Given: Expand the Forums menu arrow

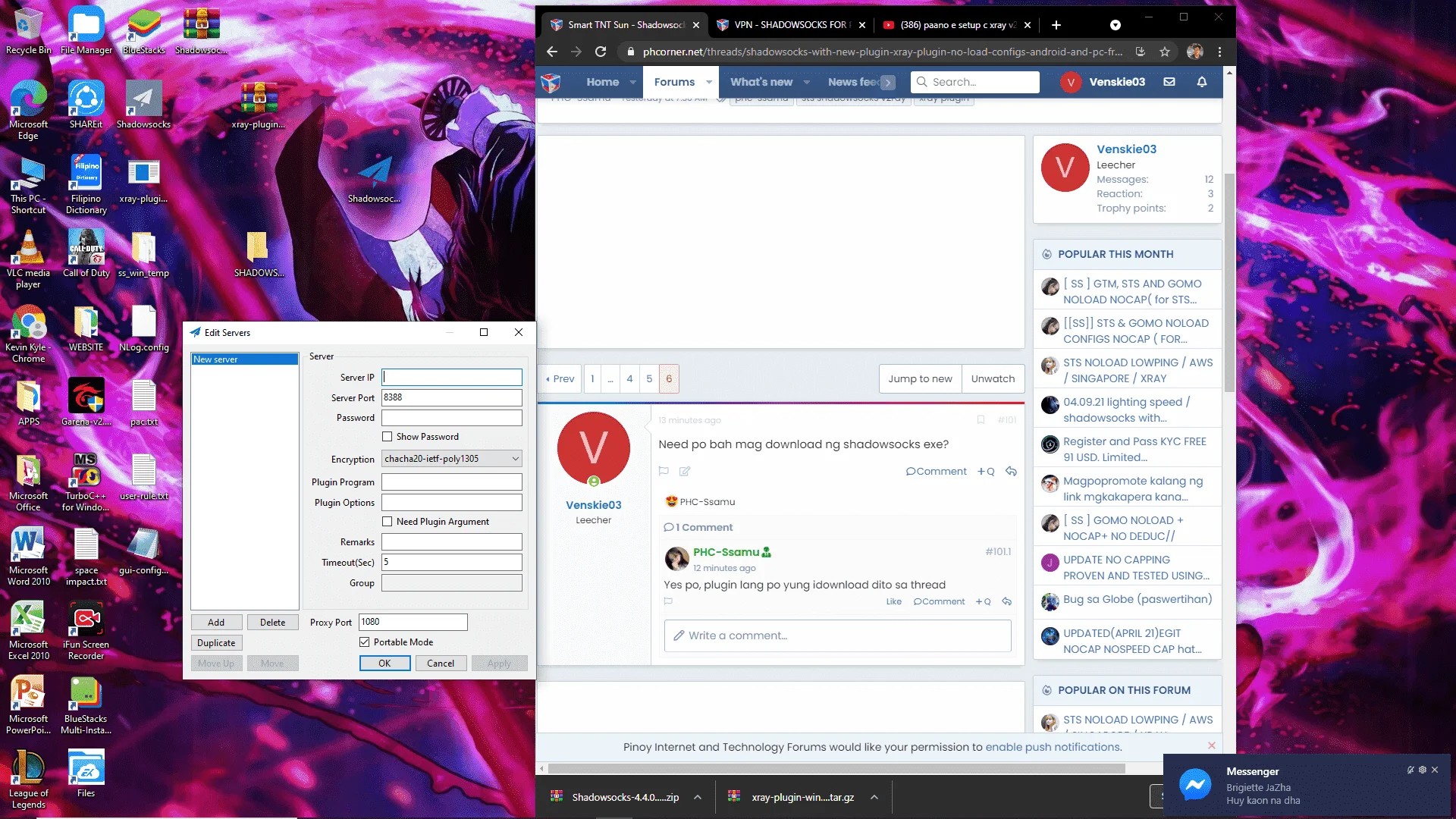Looking at the screenshot, I should tap(709, 82).
